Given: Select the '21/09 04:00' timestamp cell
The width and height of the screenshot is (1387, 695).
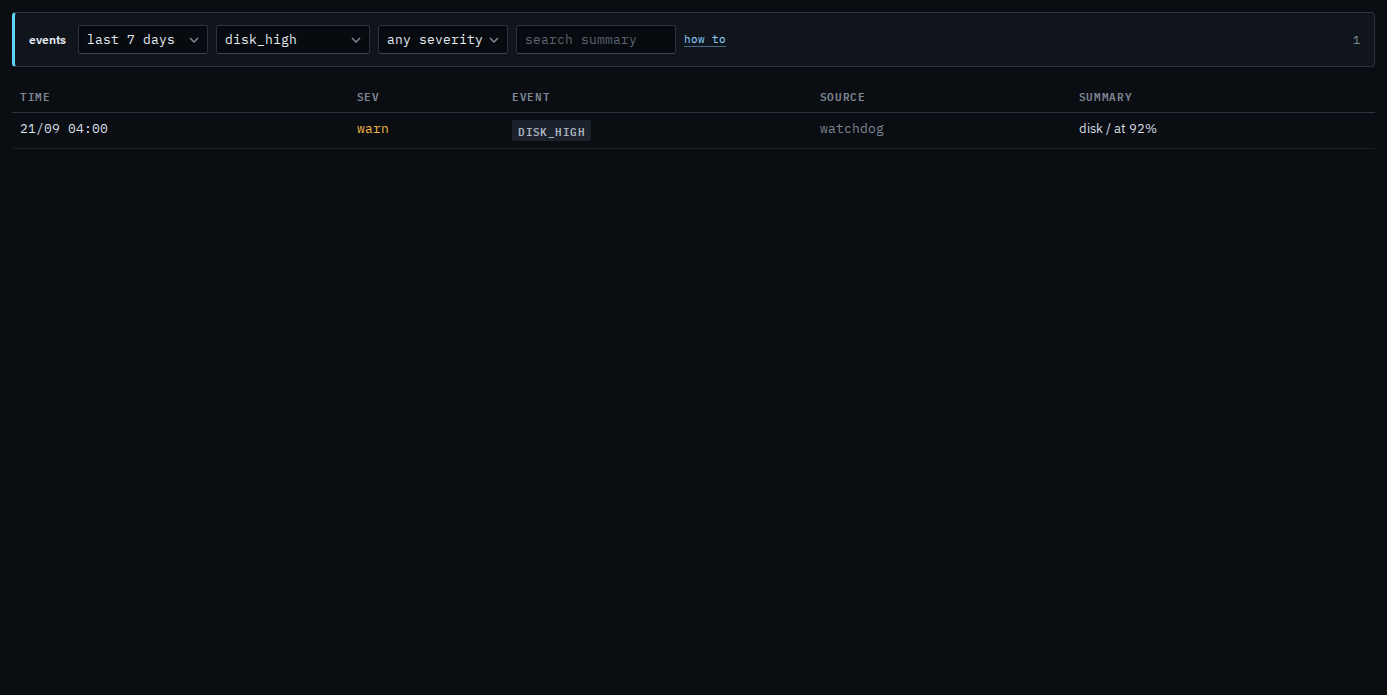Looking at the screenshot, I should click(64, 129).
